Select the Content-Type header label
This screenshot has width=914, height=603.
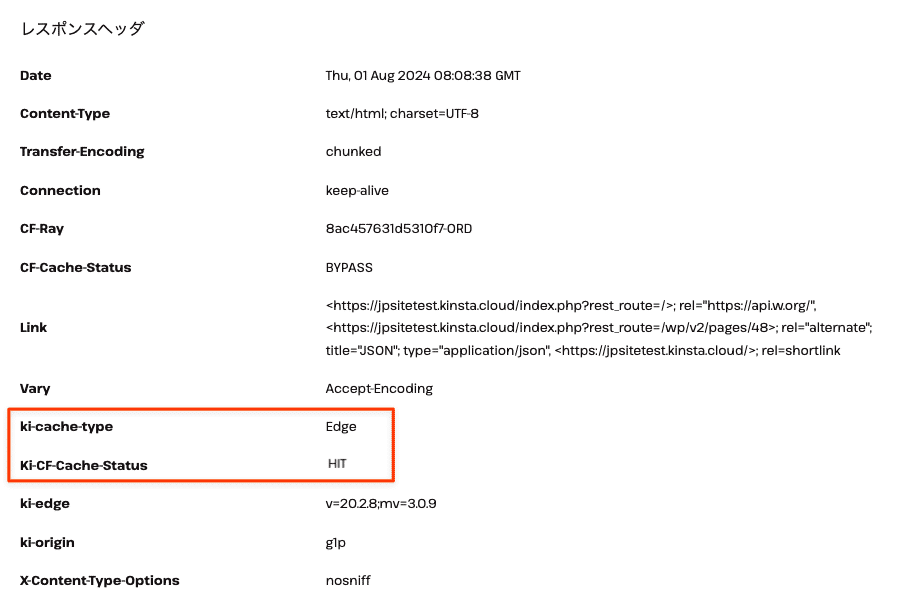click(65, 114)
